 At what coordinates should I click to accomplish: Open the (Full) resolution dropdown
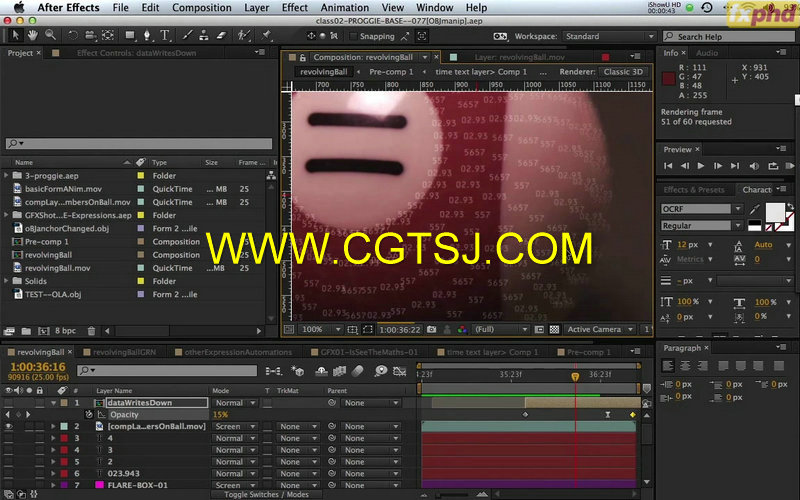(x=501, y=330)
